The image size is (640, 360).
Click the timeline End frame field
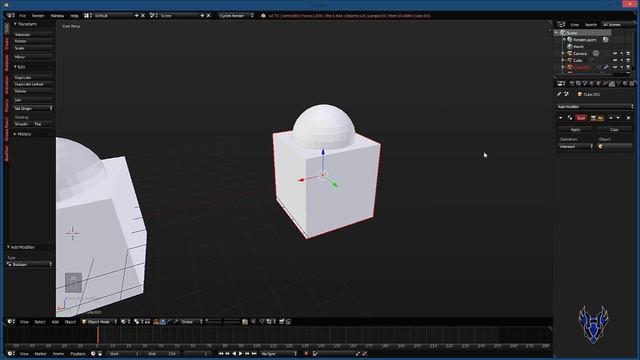pos(162,353)
